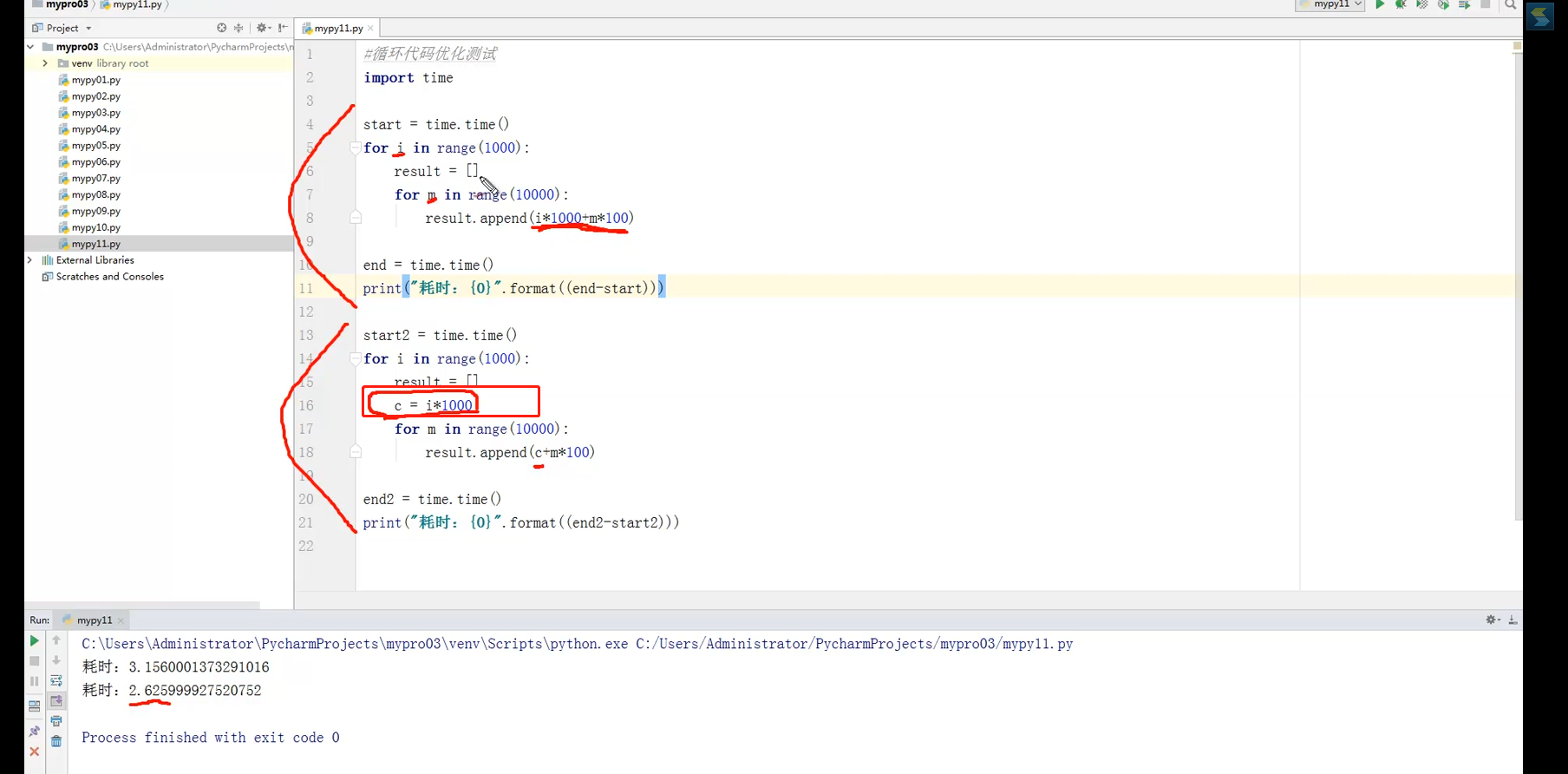Click the 'Process finished with exit code 0' text
The image size is (1568, 774).
211,738
